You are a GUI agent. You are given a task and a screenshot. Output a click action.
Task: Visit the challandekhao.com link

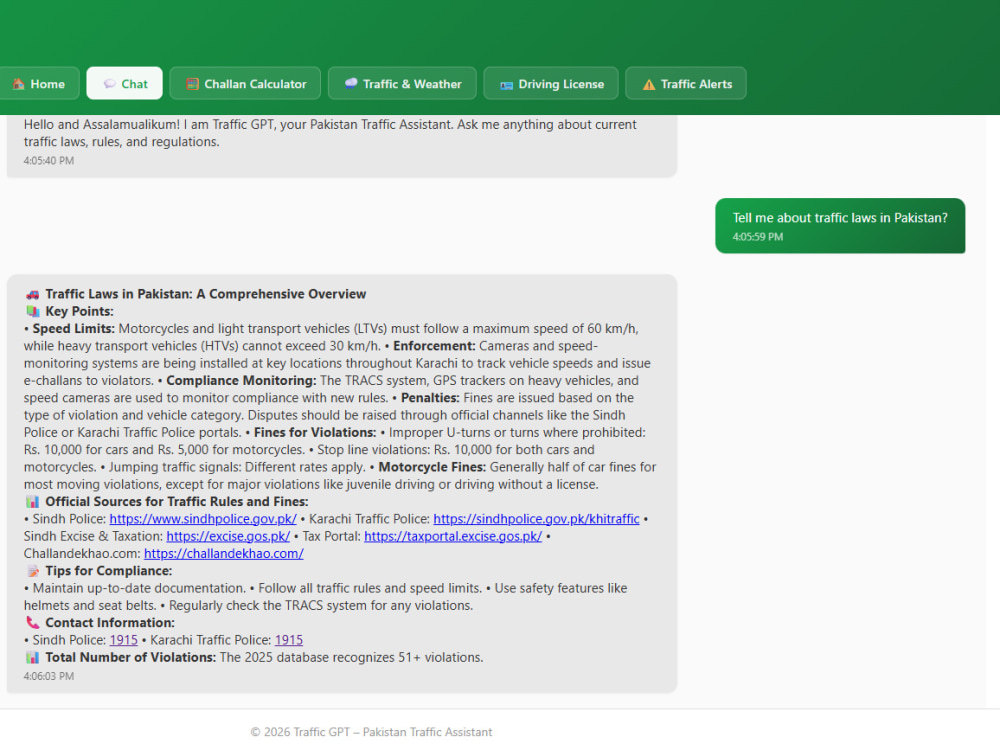224,553
